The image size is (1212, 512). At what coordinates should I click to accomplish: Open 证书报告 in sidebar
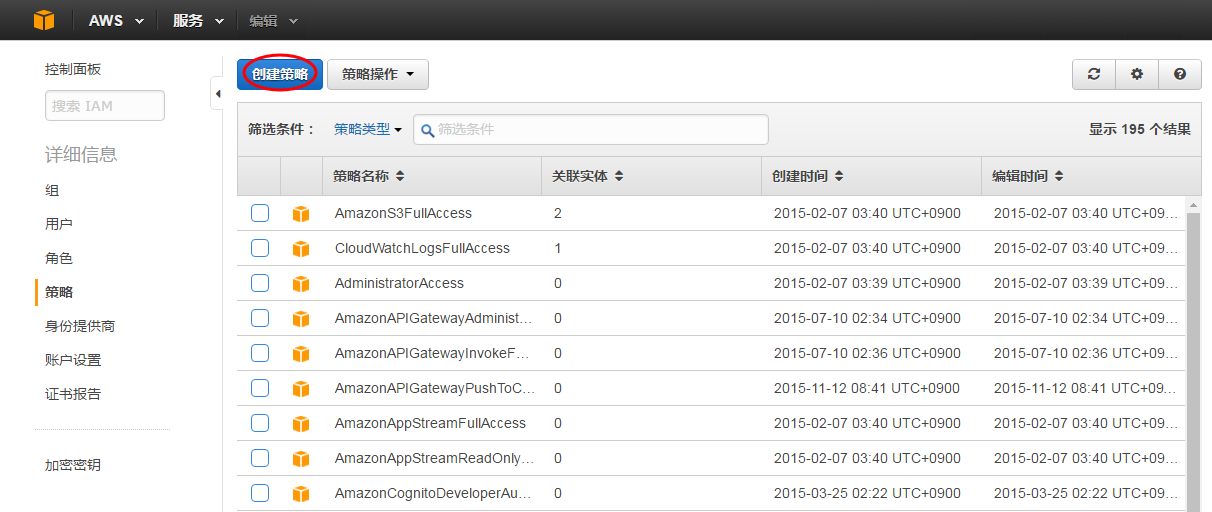click(73, 394)
